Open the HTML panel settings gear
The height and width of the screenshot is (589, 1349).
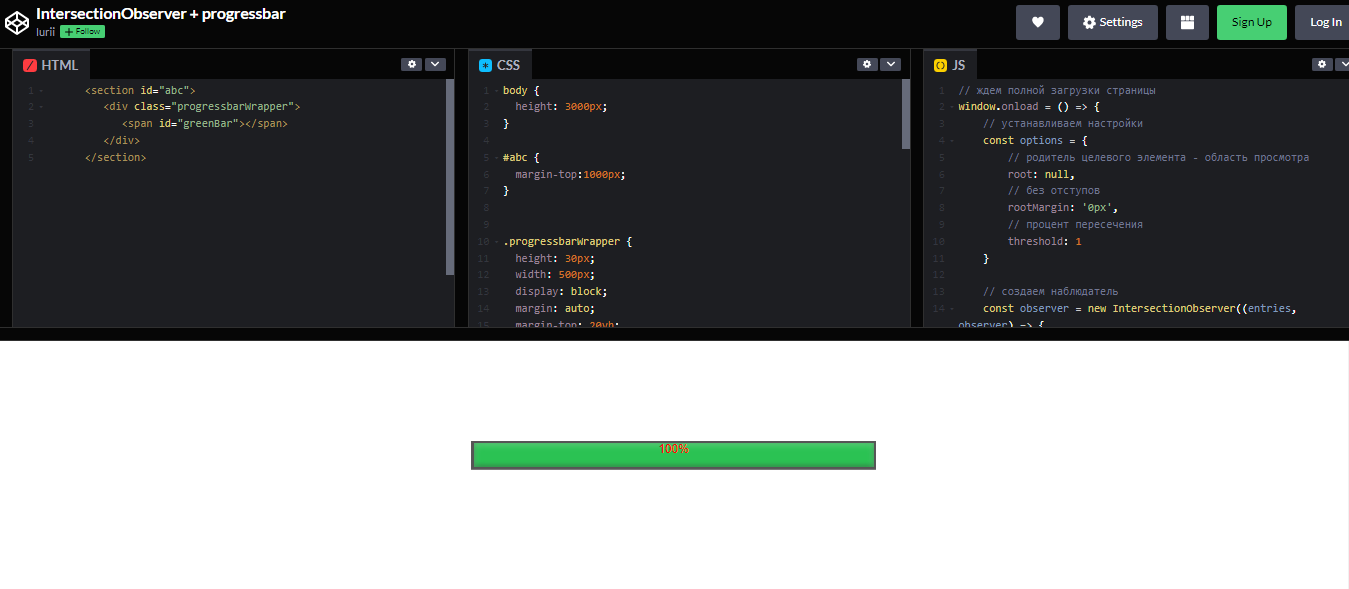[412, 64]
